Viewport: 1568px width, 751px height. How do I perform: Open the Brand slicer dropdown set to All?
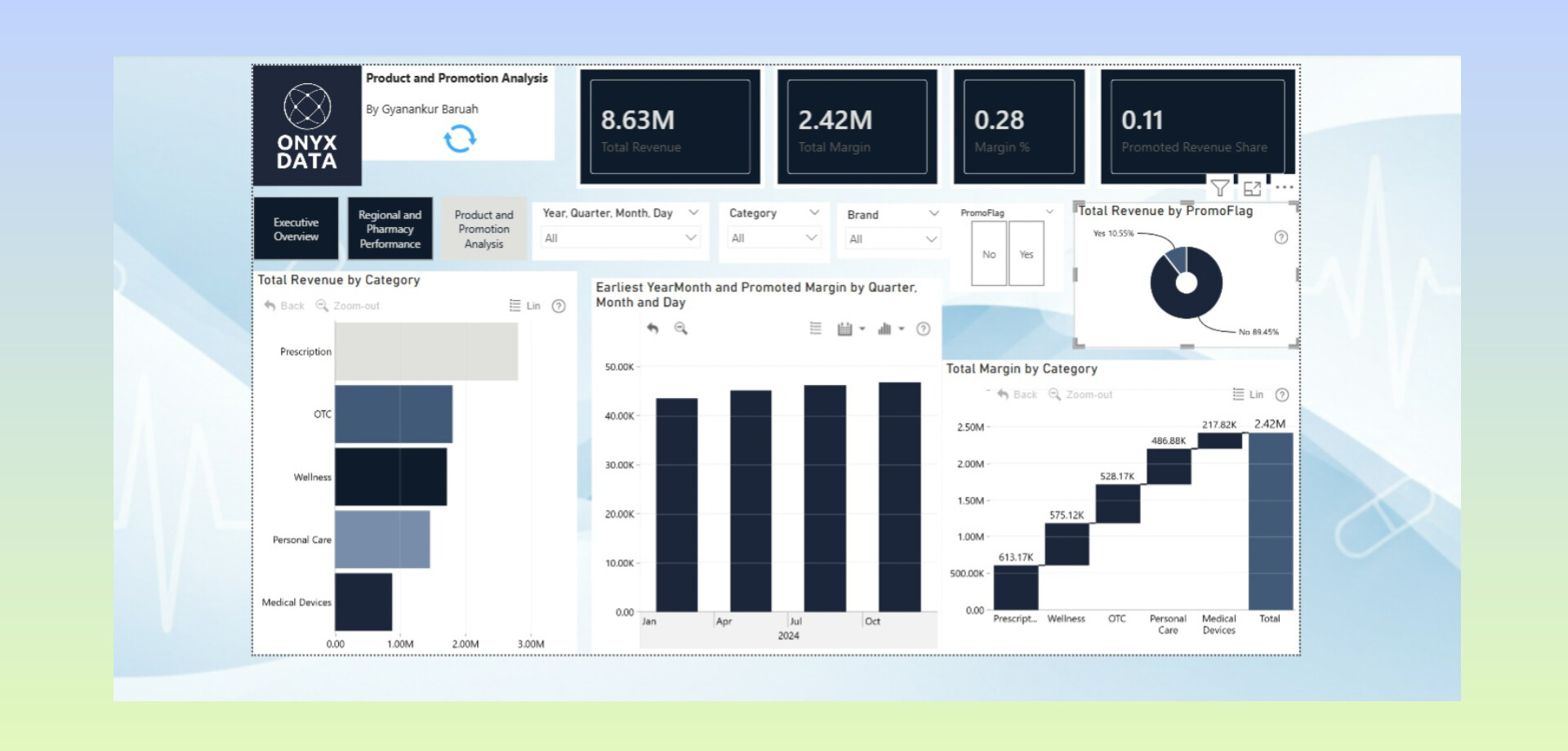click(893, 239)
